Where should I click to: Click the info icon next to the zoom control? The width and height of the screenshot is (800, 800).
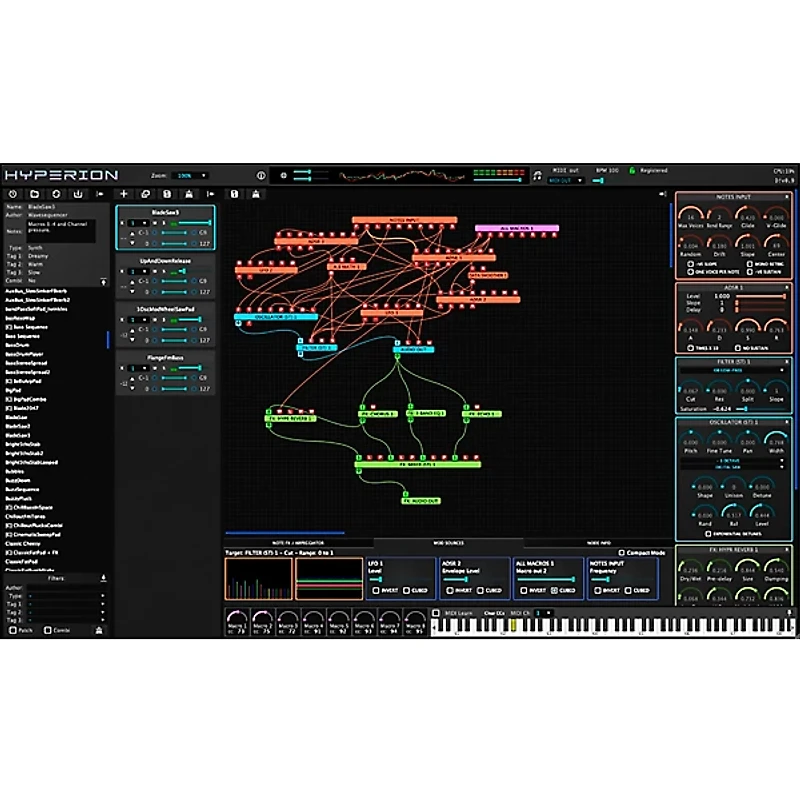261,174
